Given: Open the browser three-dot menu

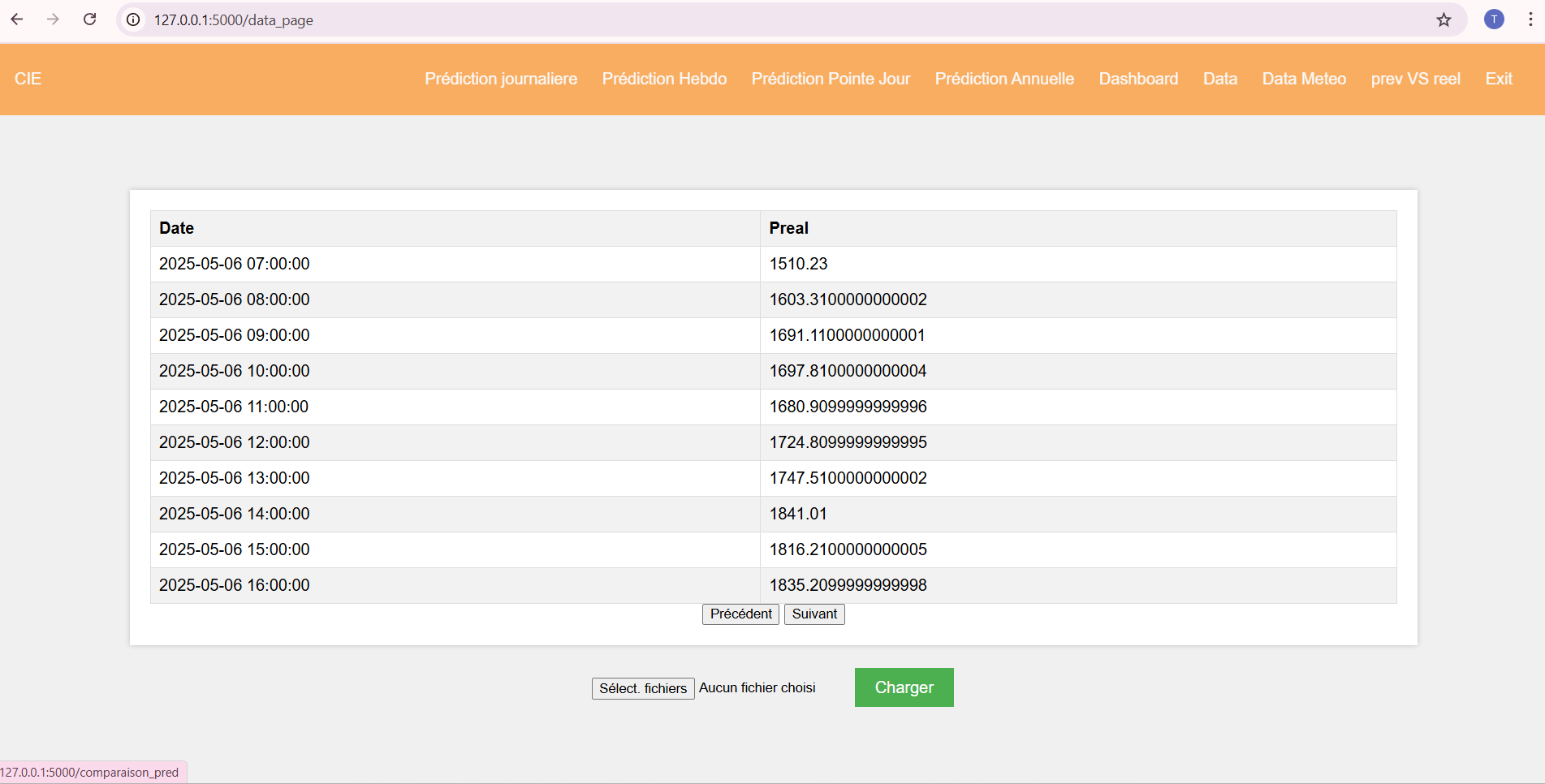Looking at the screenshot, I should coord(1530,19).
